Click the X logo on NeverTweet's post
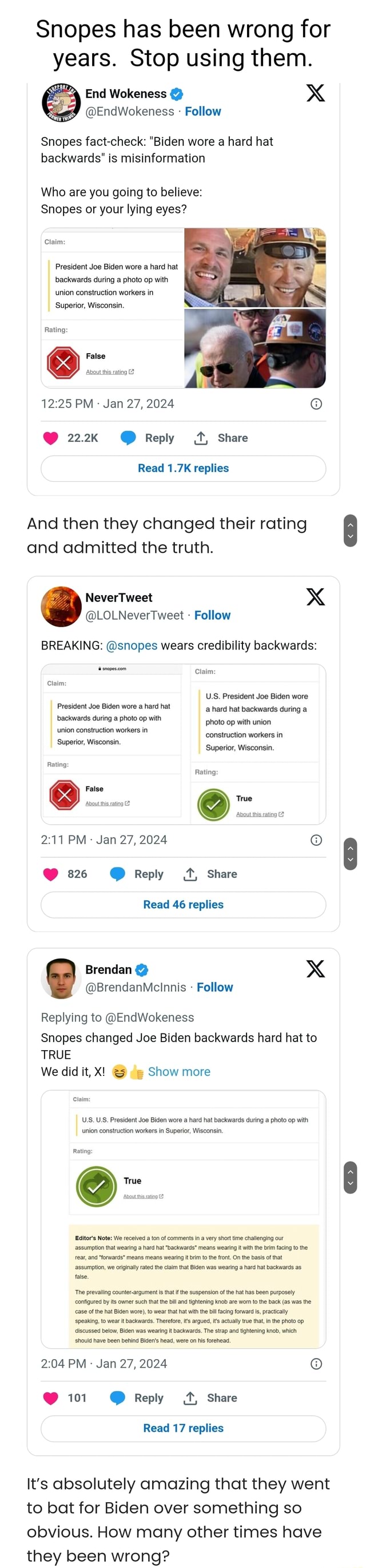366x1568 pixels. (x=317, y=597)
